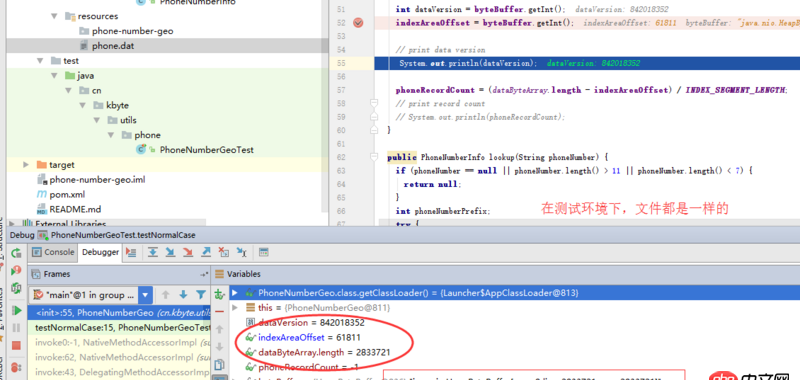The width and height of the screenshot is (800, 380).
Task: Click the green Resume Program icon
Action: pos(16,310)
